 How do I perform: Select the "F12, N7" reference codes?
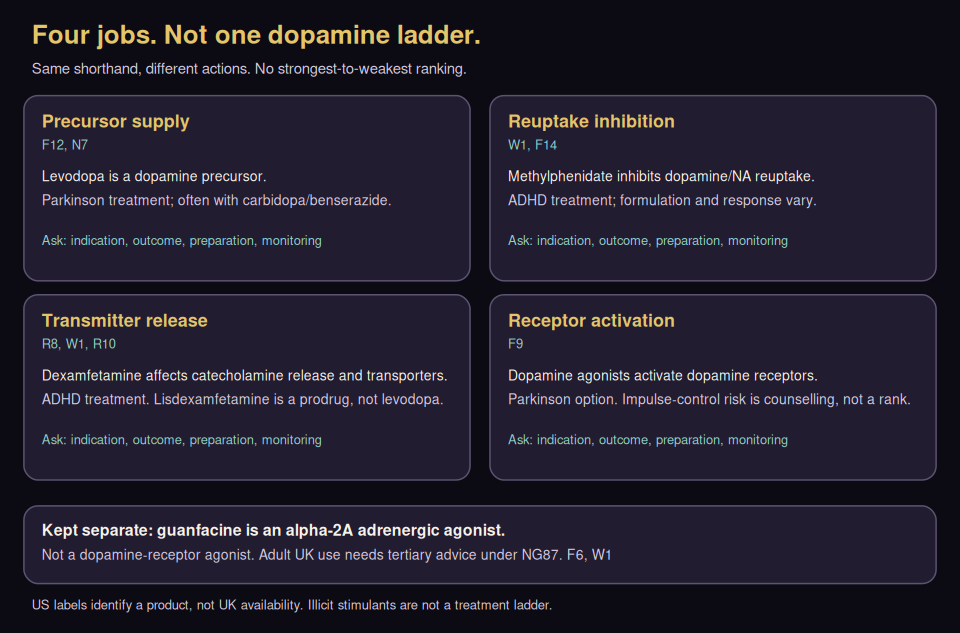(65, 145)
